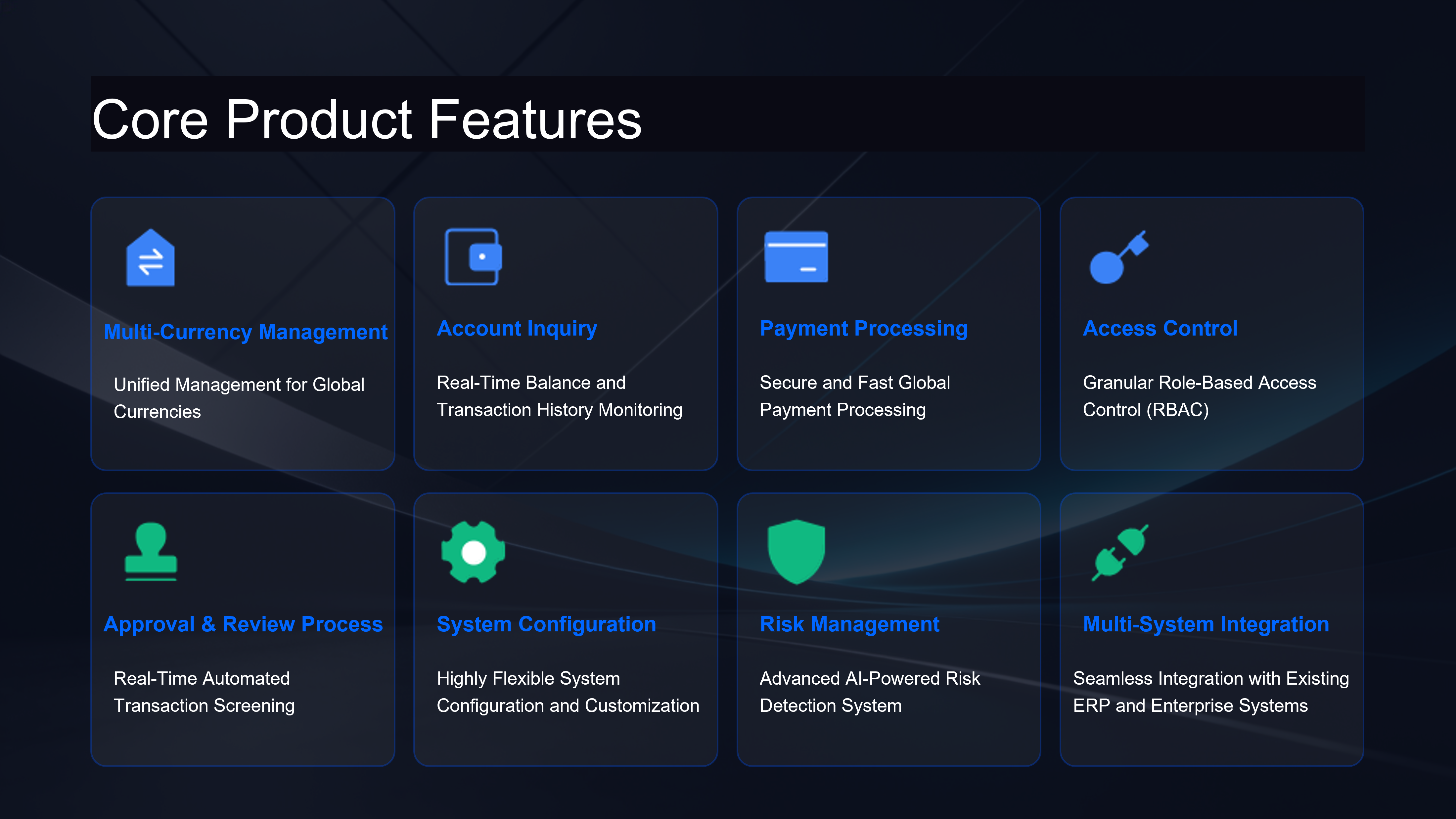Select the Multi-Currency Management heading
1456x819 pixels.
[245, 332]
